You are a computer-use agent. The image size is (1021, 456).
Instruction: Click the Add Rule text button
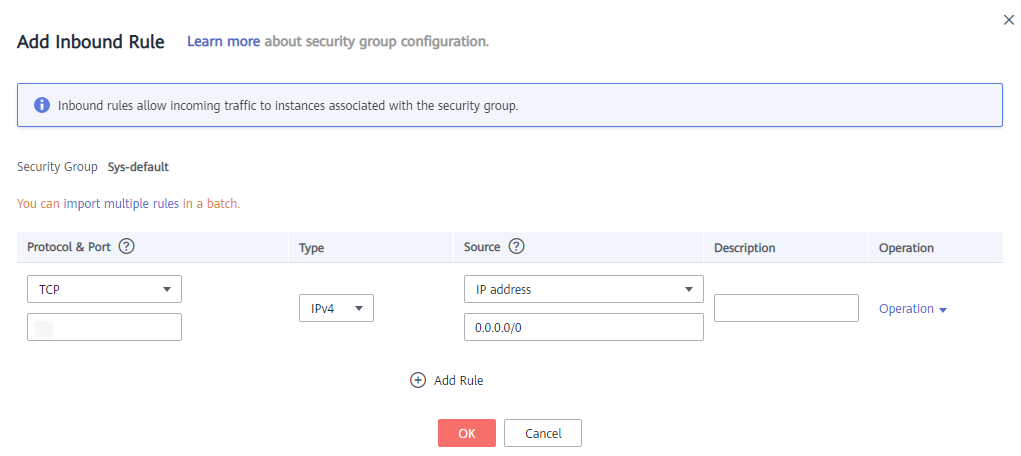pos(458,380)
